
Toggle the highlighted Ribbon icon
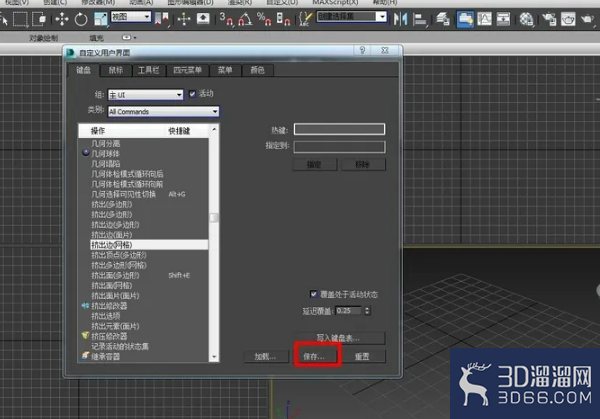point(465,18)
